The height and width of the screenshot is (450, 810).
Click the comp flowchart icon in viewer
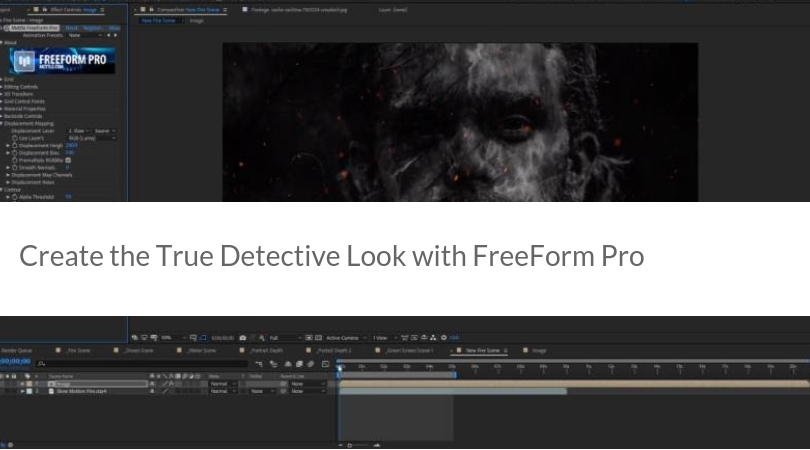pyautogui.click(x=433, y=338)
